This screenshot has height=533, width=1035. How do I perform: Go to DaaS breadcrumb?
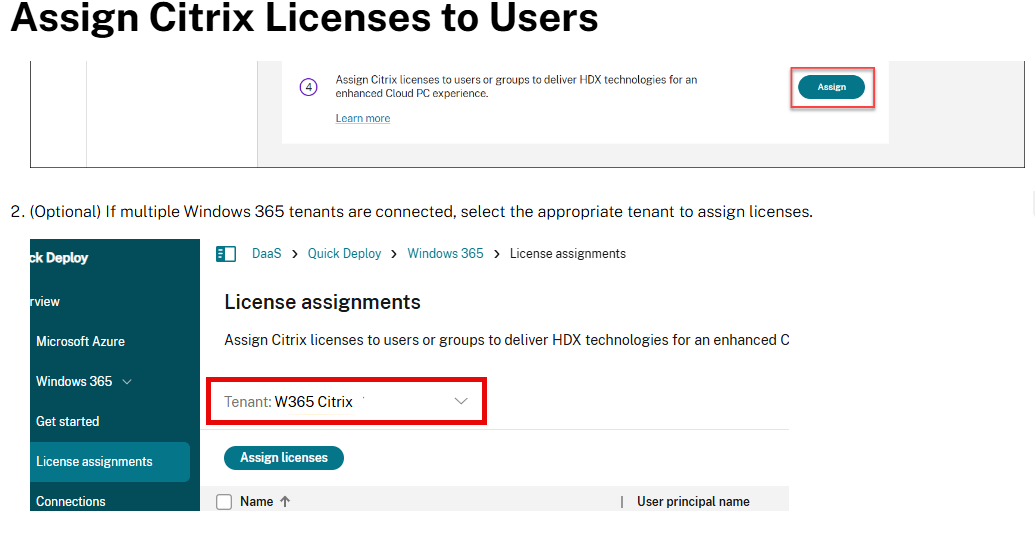point(267,254)
